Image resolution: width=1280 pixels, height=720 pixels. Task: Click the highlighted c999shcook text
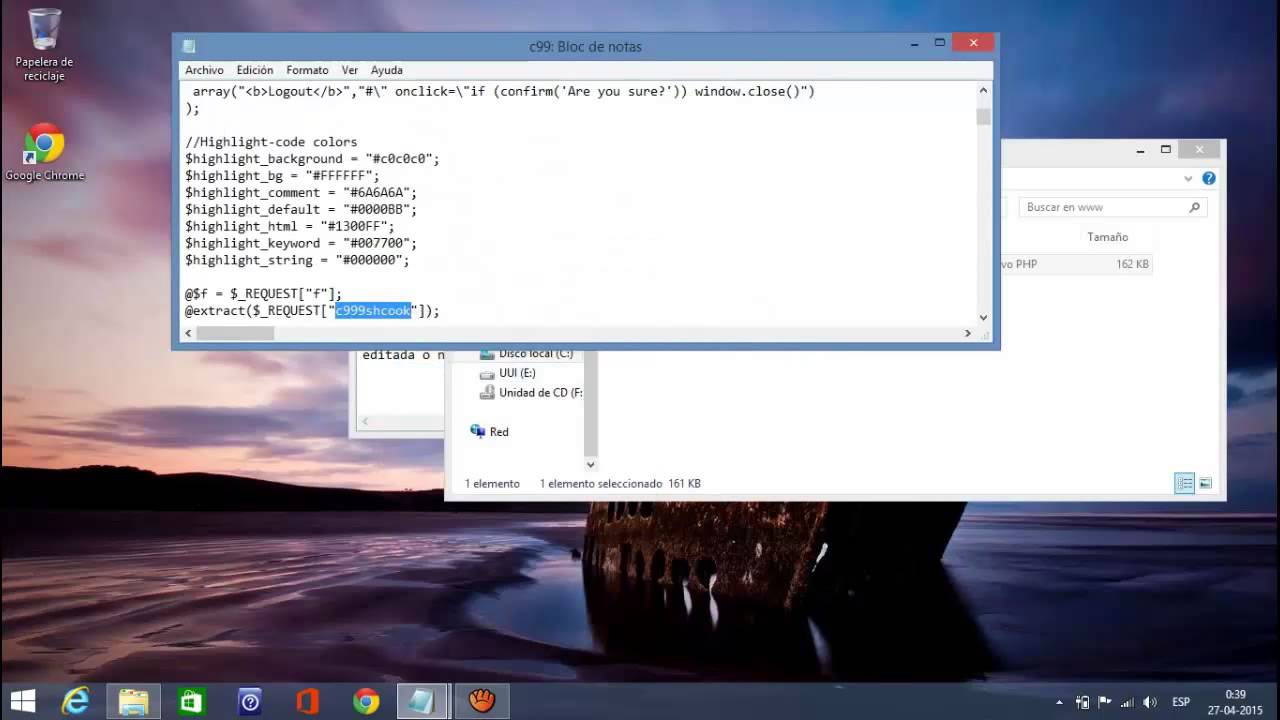click(373, 311)
